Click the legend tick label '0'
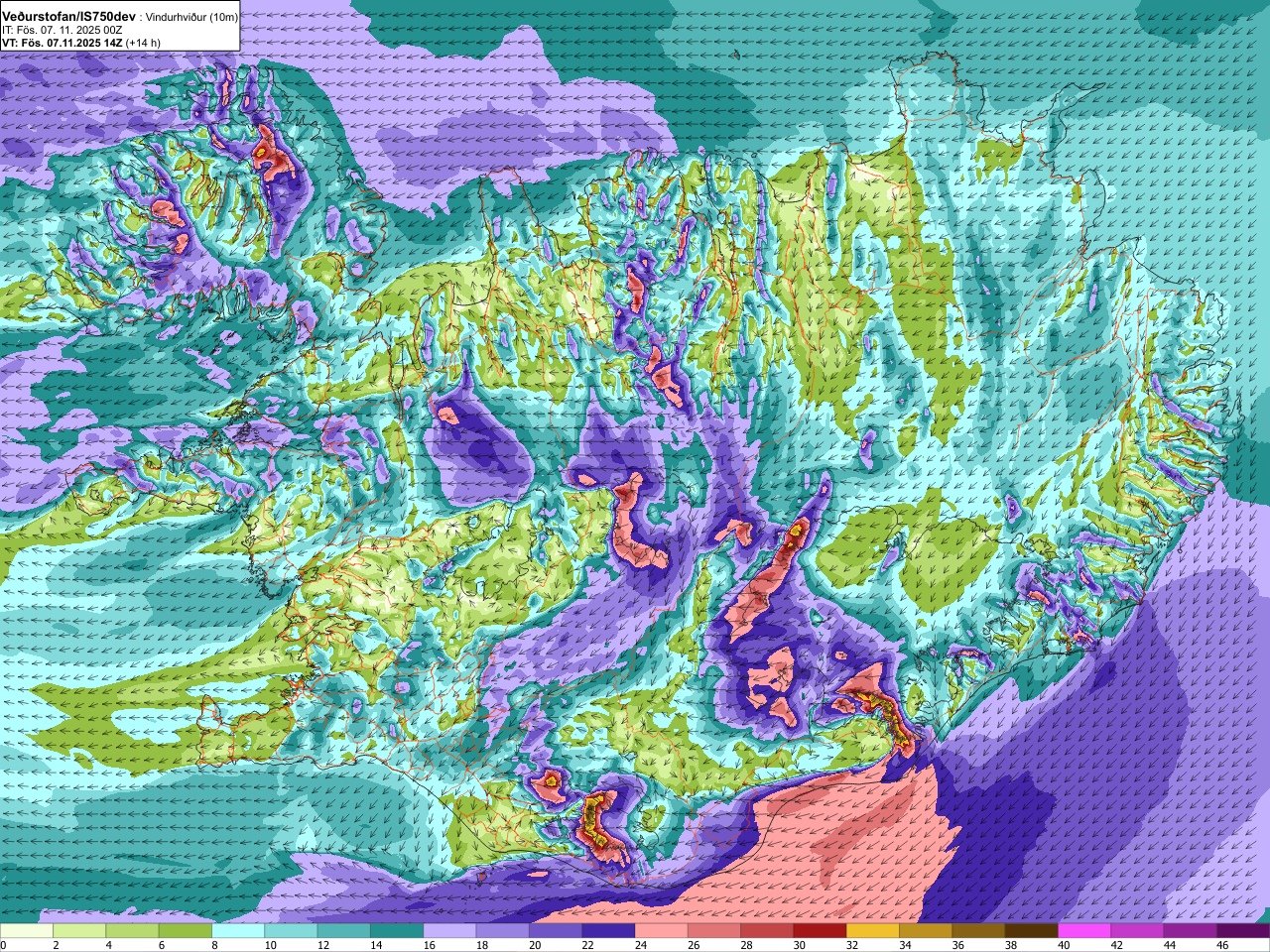 (4, 945)
